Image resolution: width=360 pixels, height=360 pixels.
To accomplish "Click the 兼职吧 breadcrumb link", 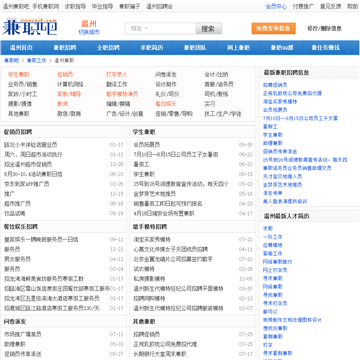I will [x=12, y=61].
